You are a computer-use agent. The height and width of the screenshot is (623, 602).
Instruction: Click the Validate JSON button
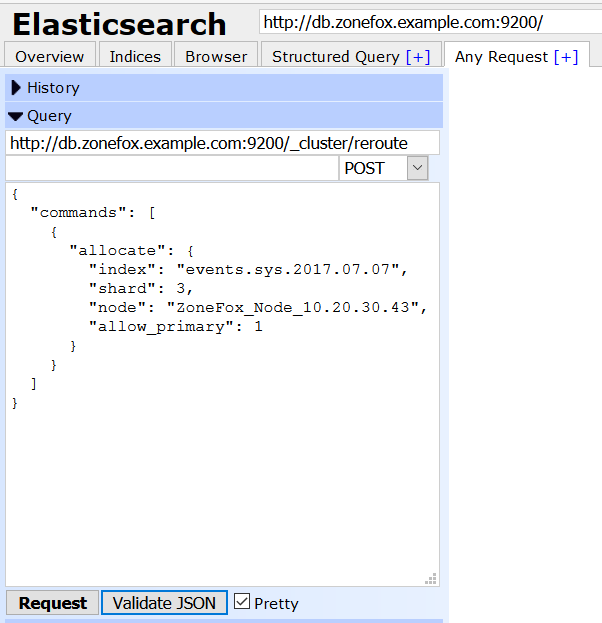(x=164, y=603)
